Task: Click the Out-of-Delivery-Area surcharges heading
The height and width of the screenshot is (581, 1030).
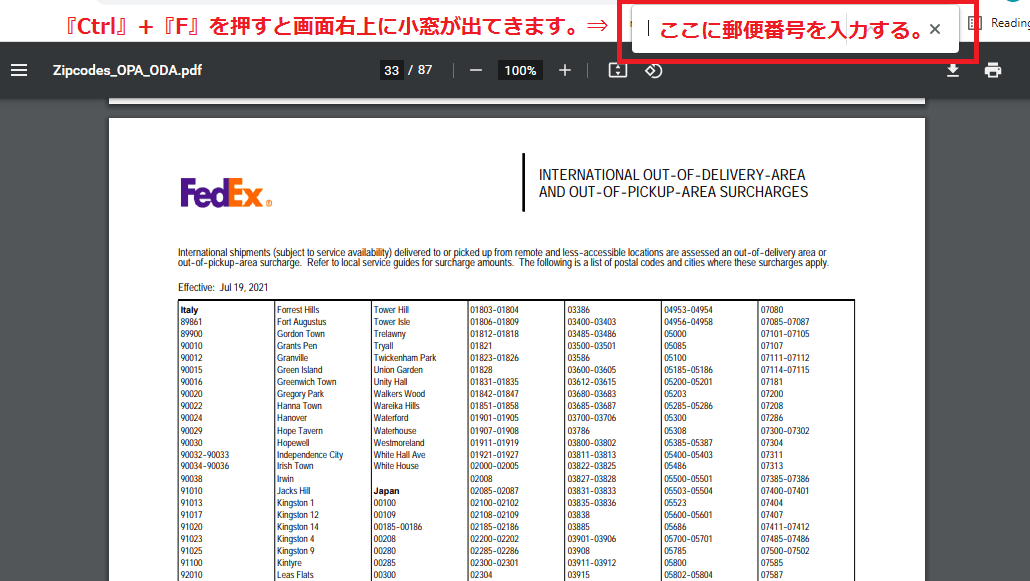Action: point(673,183)
